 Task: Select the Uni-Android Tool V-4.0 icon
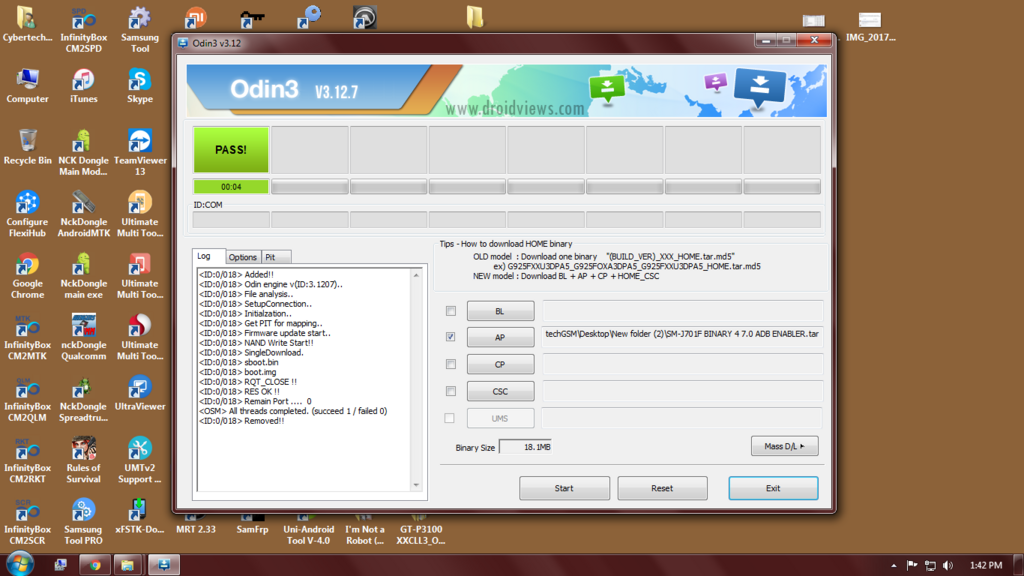click(x=308, y=529)
